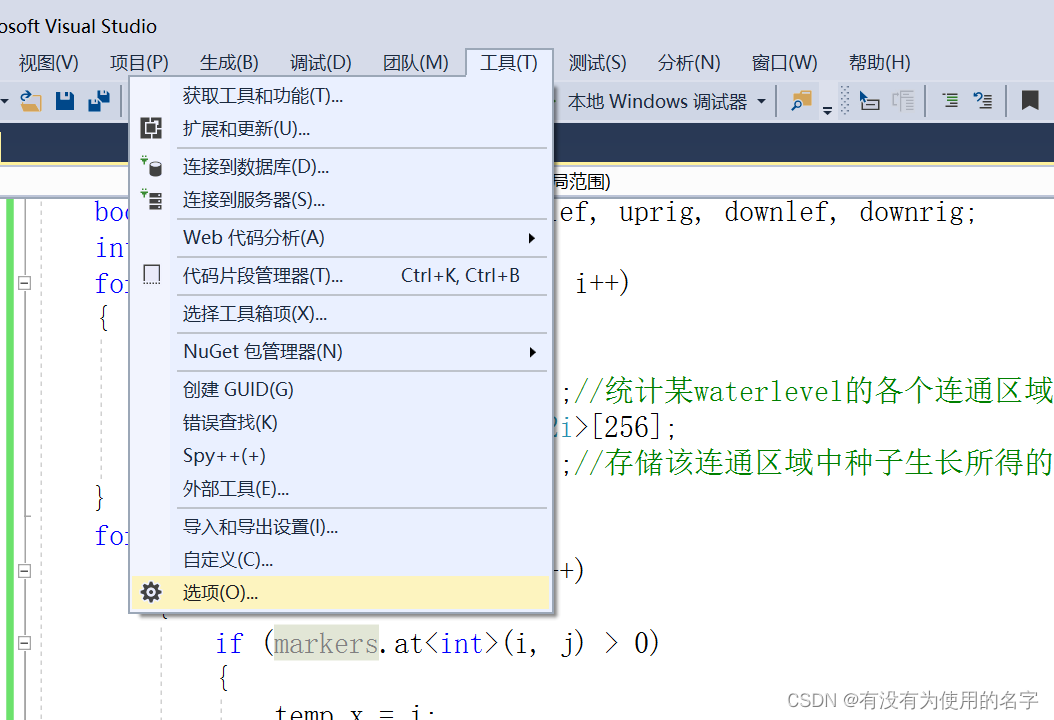The height and width of the screenshot is (720, 1054).
Task: Click the grayed increase indent icon
Action: 903,102
